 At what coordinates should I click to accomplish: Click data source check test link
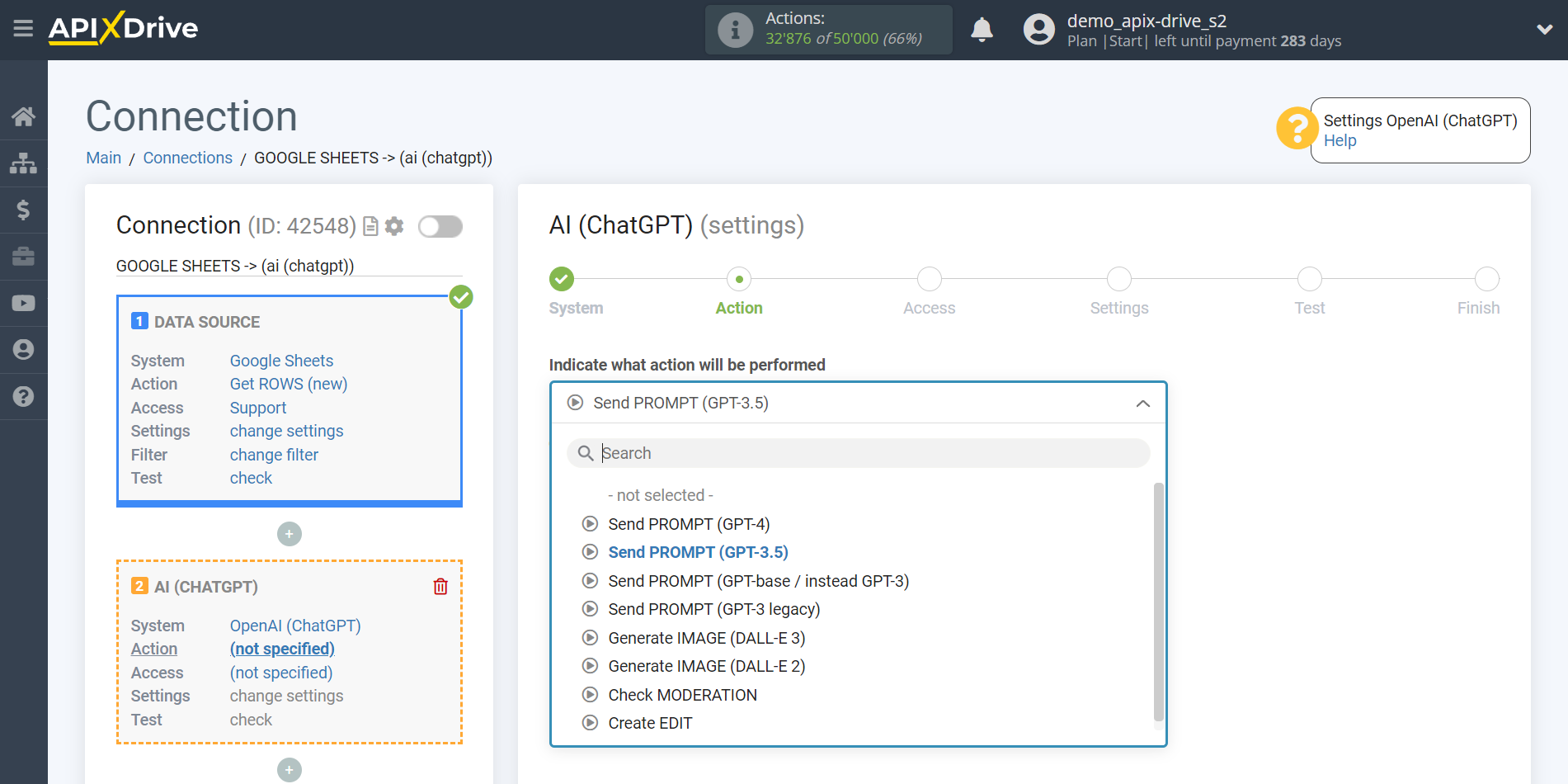pos(251,478)
